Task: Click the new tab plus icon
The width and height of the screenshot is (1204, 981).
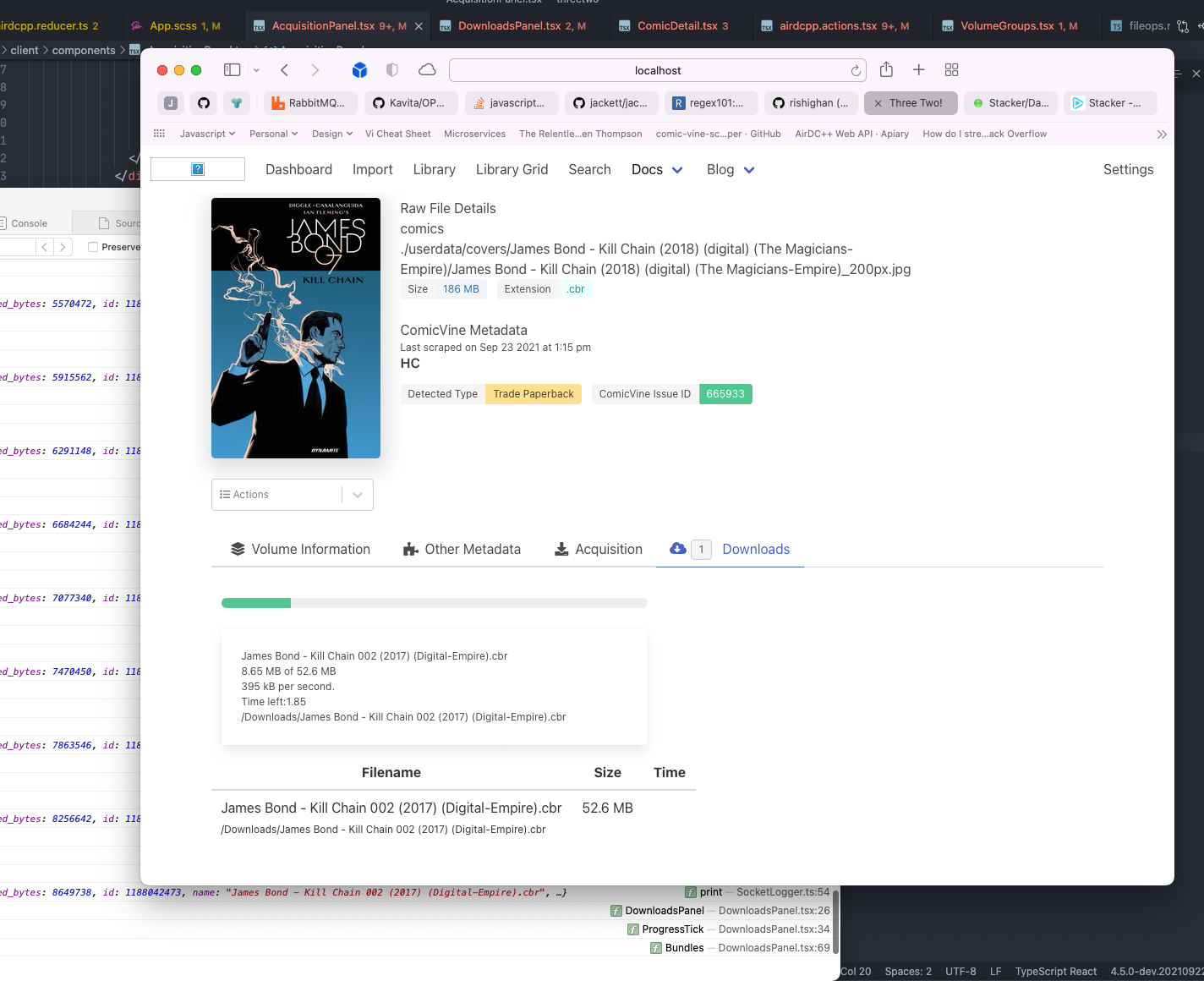Action: [x=918, y=70]
